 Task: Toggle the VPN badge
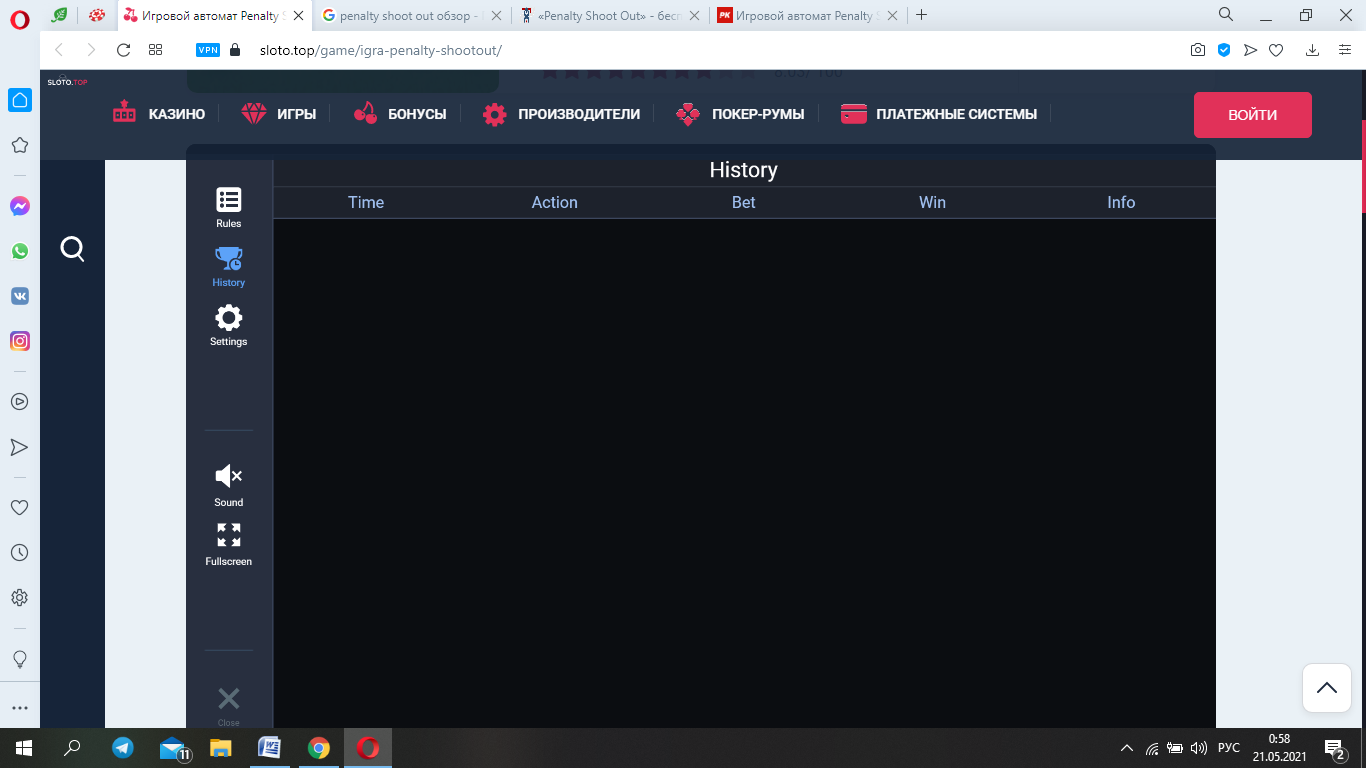click(x=208, y=50)
